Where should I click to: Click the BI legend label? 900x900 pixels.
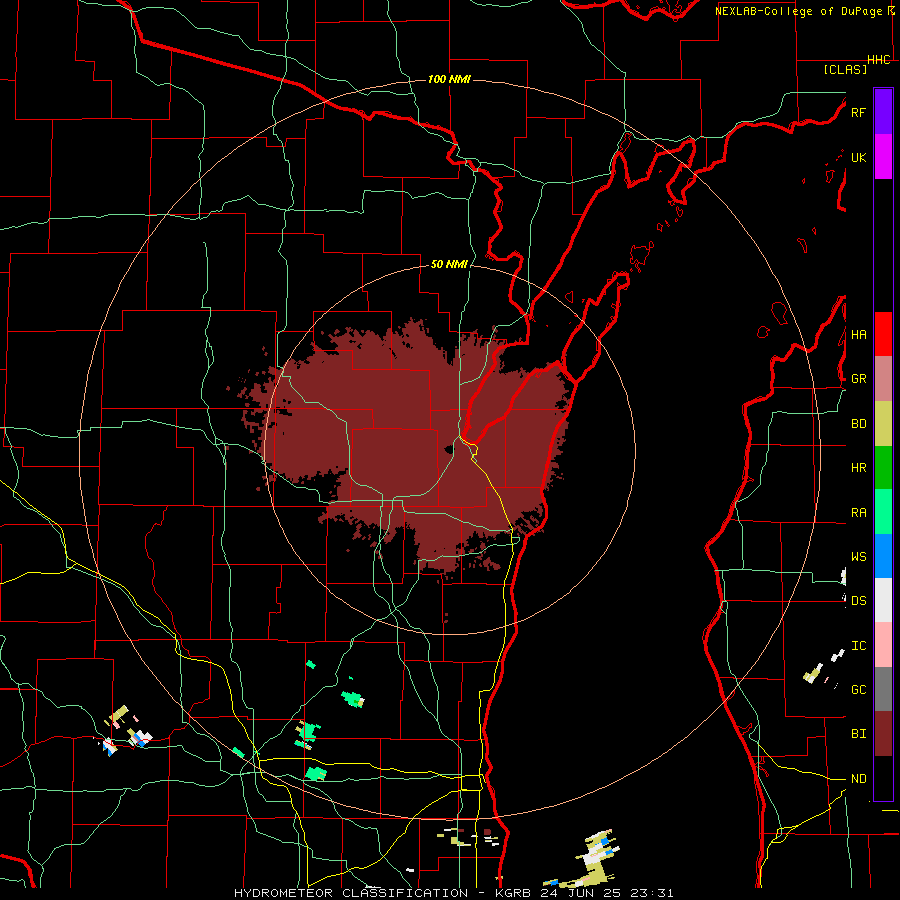(x=858, y=734)
